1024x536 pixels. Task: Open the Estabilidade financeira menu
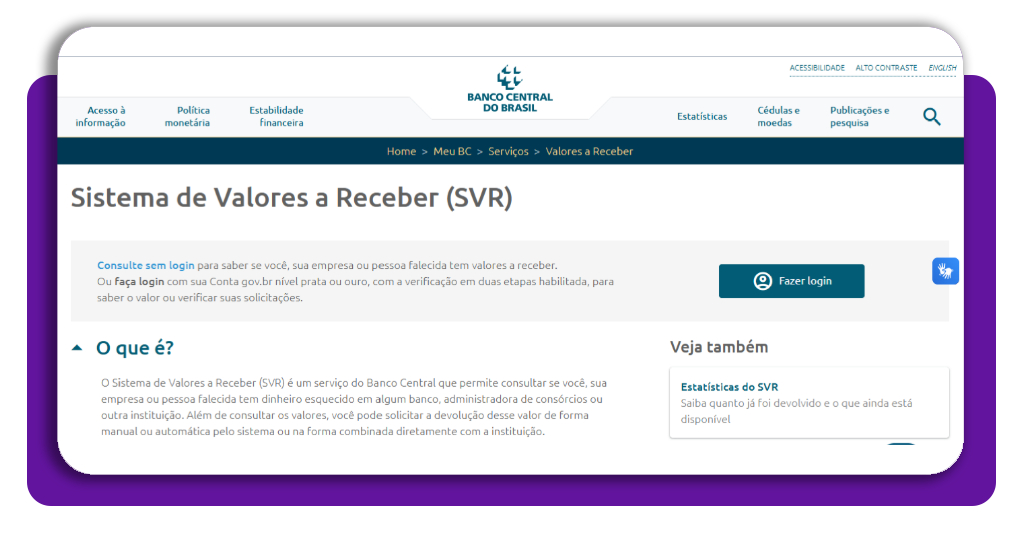pyautogui.click(x=276, y=116)
